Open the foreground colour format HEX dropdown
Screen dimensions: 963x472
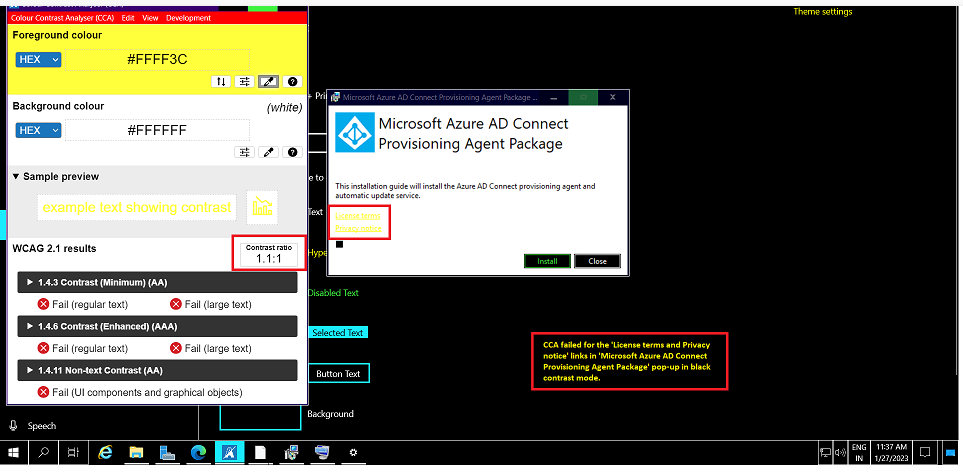tap(38, 60)
